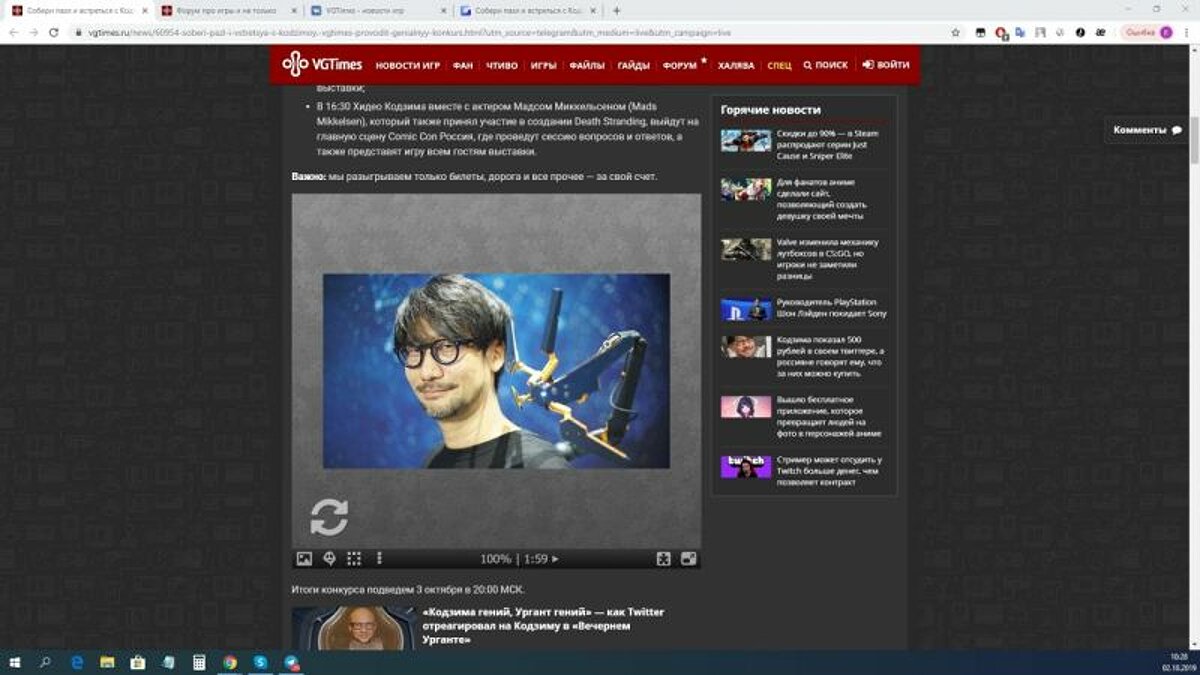Open the НОВОСТИ ИГР menu item
This screenshot has width=1200, height=675.
[x=407, y=65]
